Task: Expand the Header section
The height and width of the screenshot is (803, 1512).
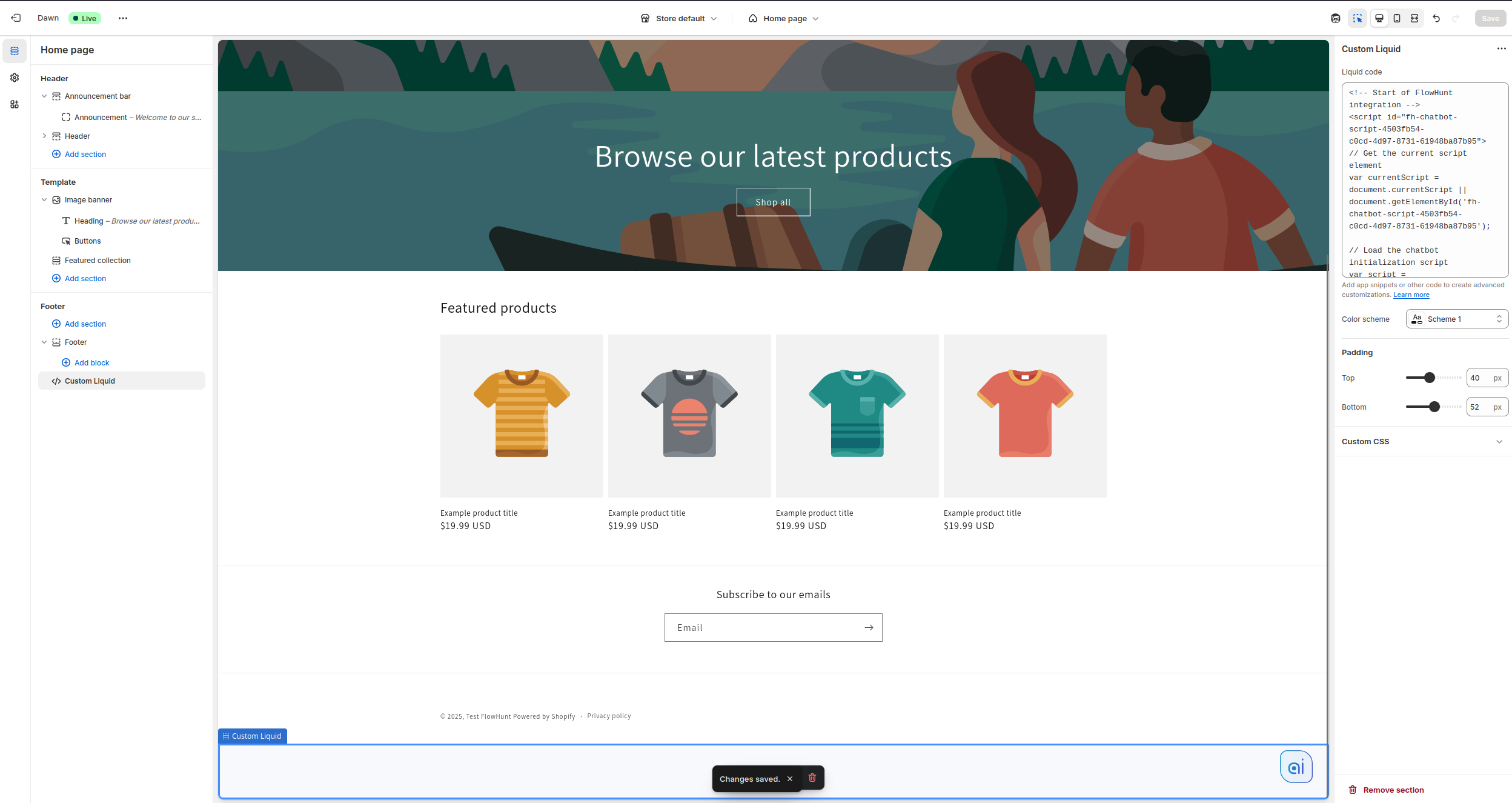Action: pos(45,136)
